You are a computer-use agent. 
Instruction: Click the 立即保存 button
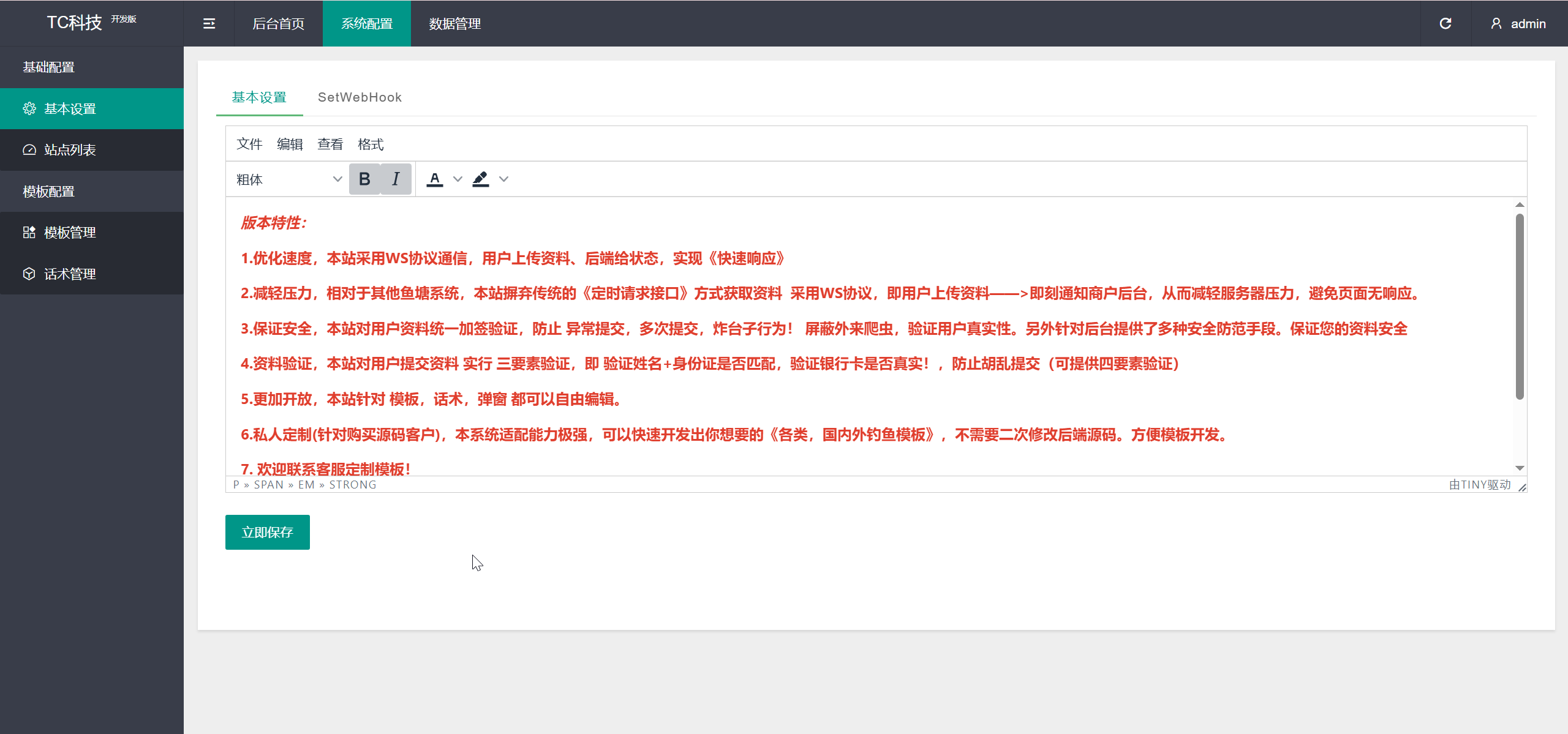click(268, 533)
